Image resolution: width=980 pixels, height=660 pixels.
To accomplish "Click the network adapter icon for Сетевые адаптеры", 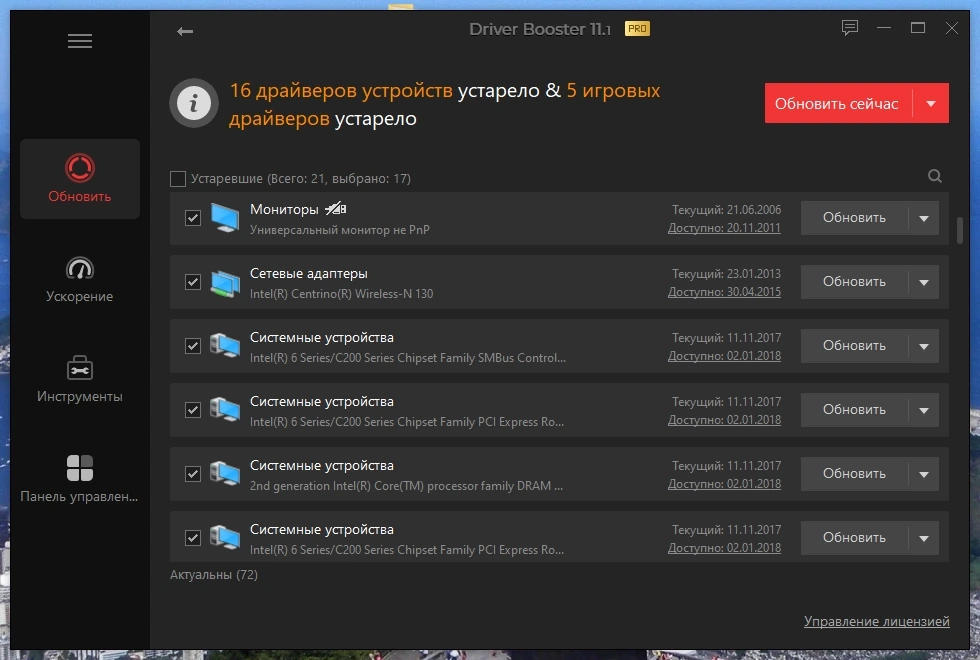I will tap(225, 282).
